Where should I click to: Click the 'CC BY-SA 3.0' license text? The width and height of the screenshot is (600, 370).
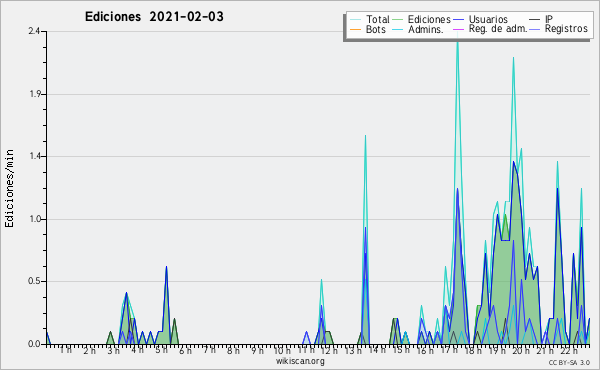click(x=569, y=362)
